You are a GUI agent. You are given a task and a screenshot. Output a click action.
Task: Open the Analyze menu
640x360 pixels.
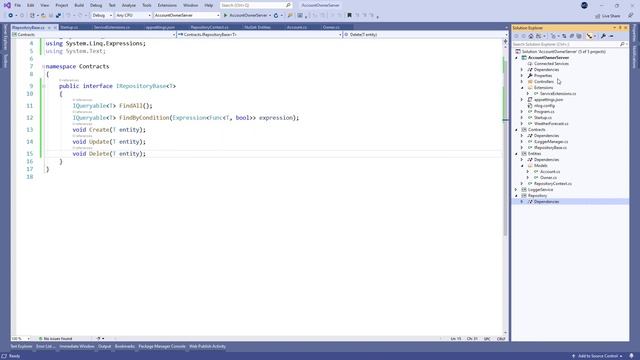(129, 5)
